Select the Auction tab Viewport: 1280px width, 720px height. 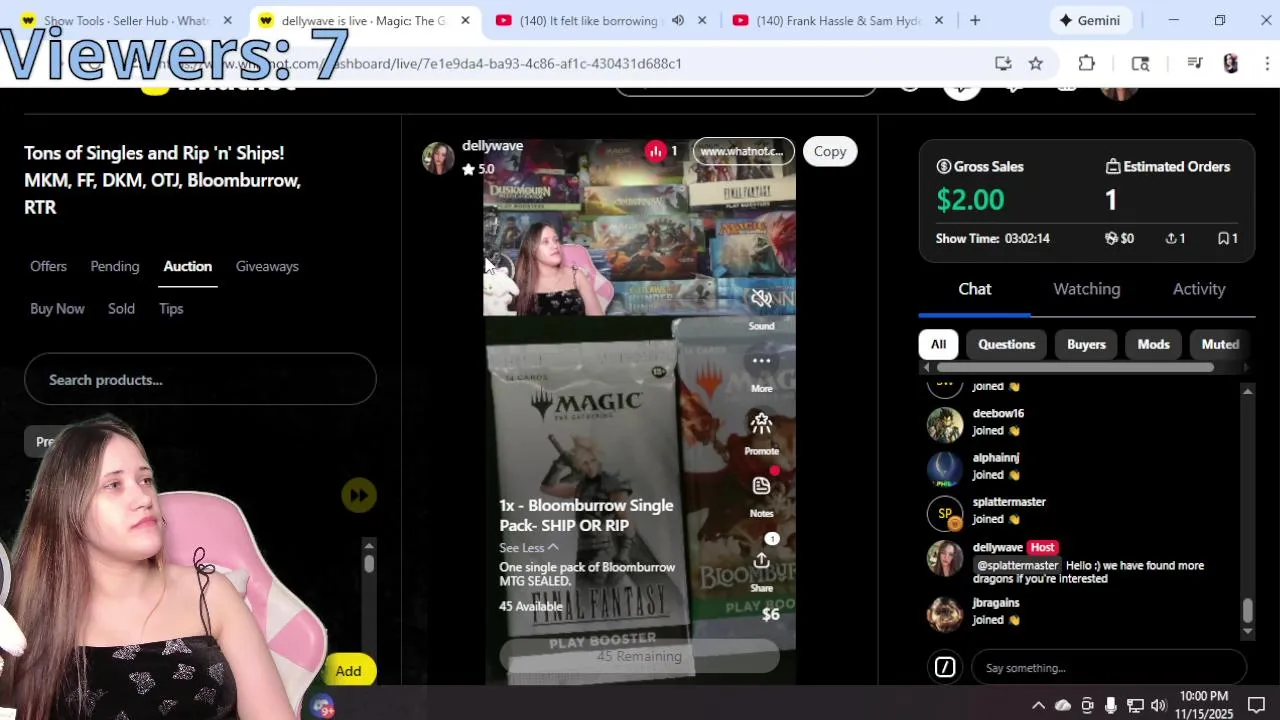pyautogui.click(x=188, y=266)
